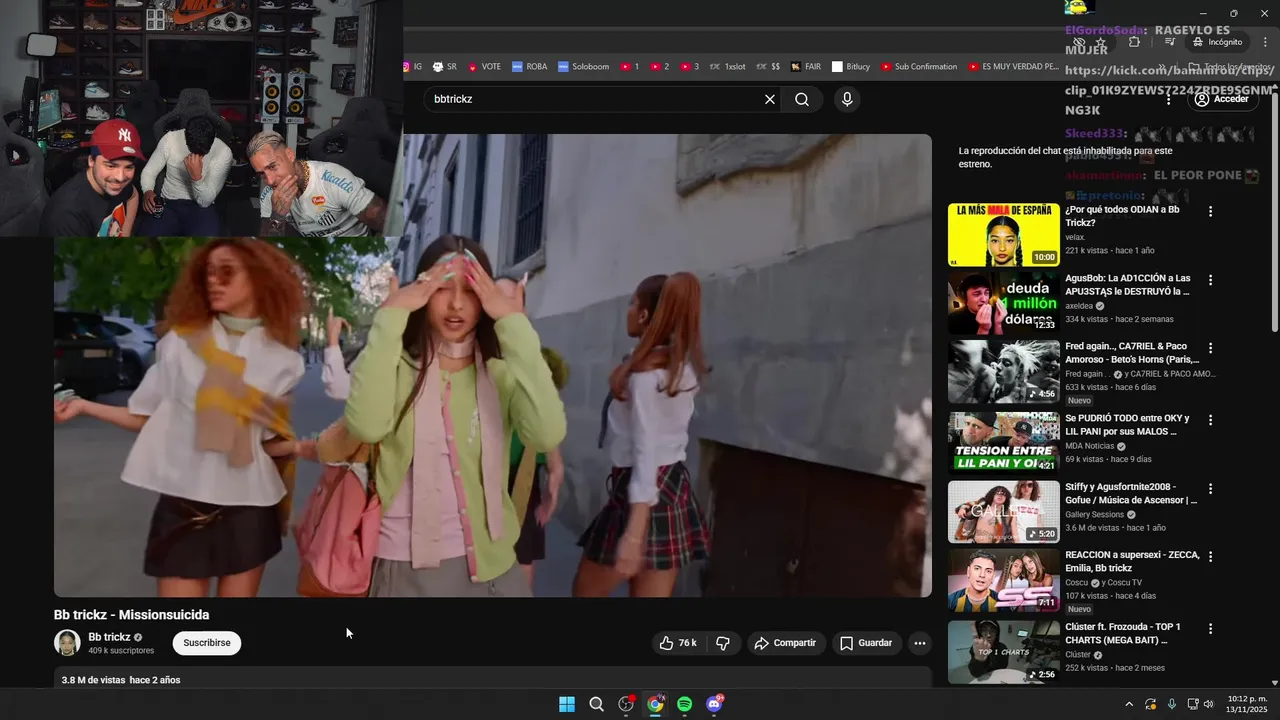Open options for REACCION a supersexi video
Screen dimensions: 1280x720
tap(1210, 557)
